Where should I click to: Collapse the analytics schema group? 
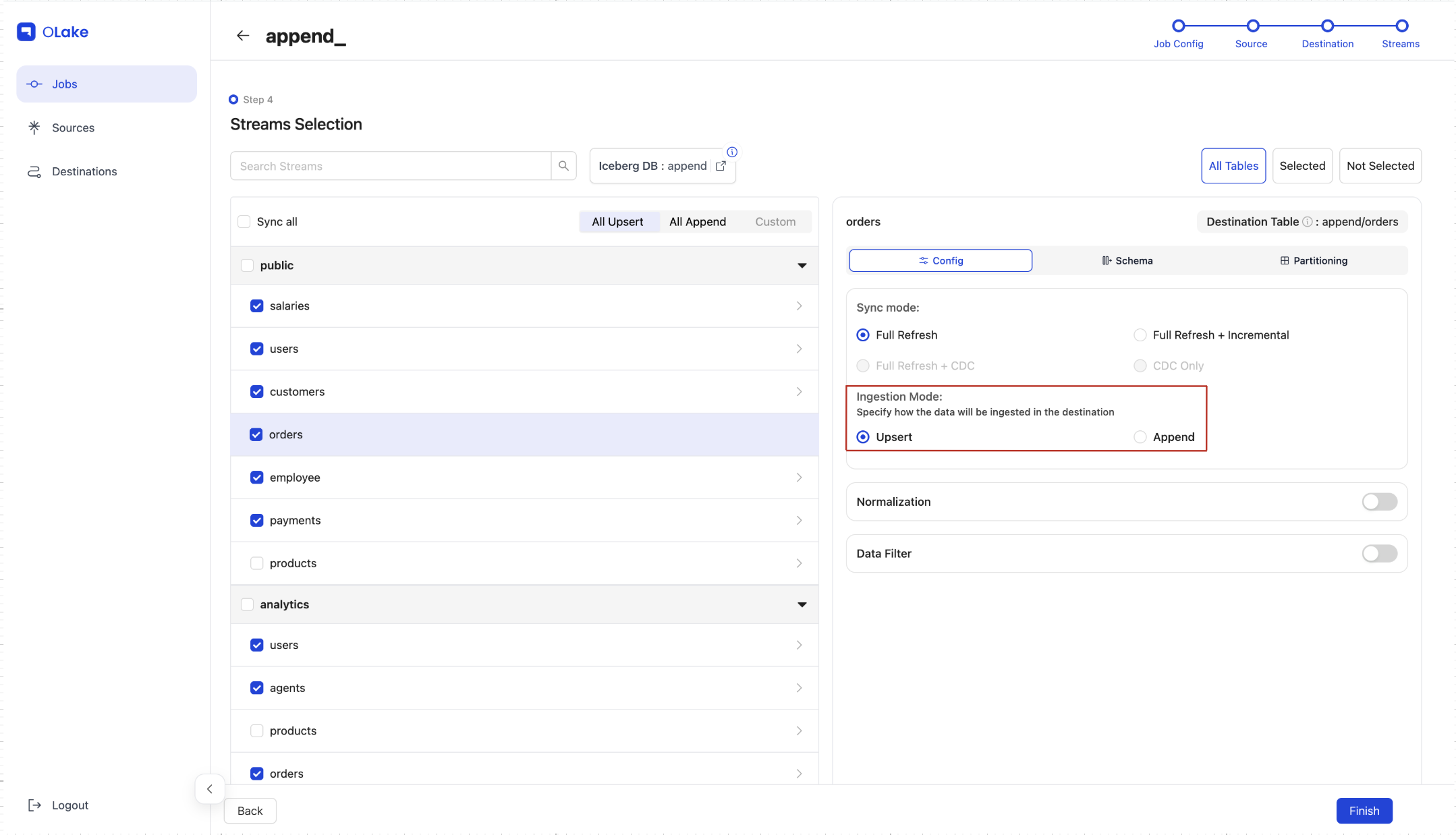click(802, 604)
